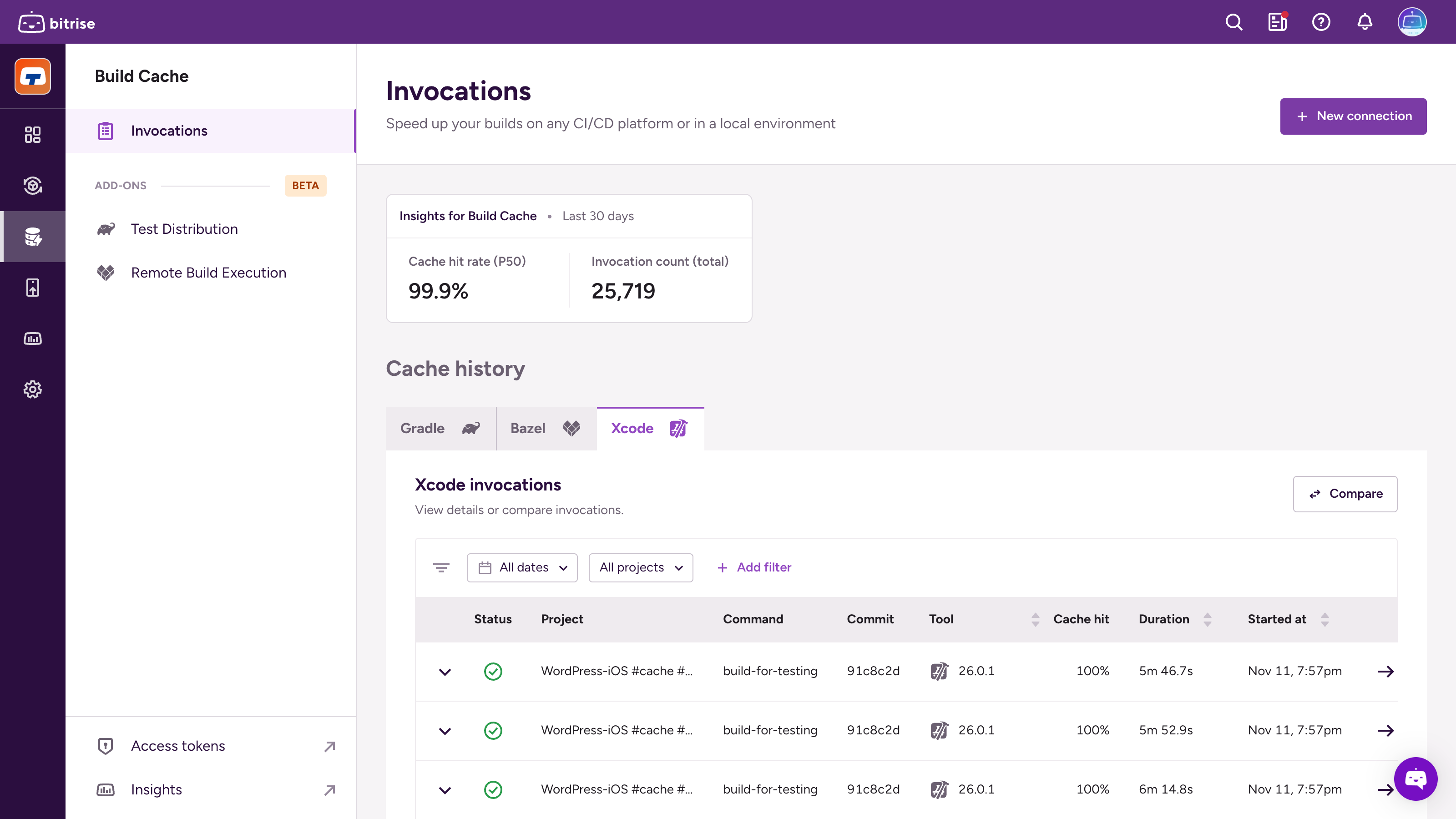Image resolution: width=1456 pixels, height=819 pixels.
Task: Open the dashboard grid icon in sidebar
Action: pos(33,135)
